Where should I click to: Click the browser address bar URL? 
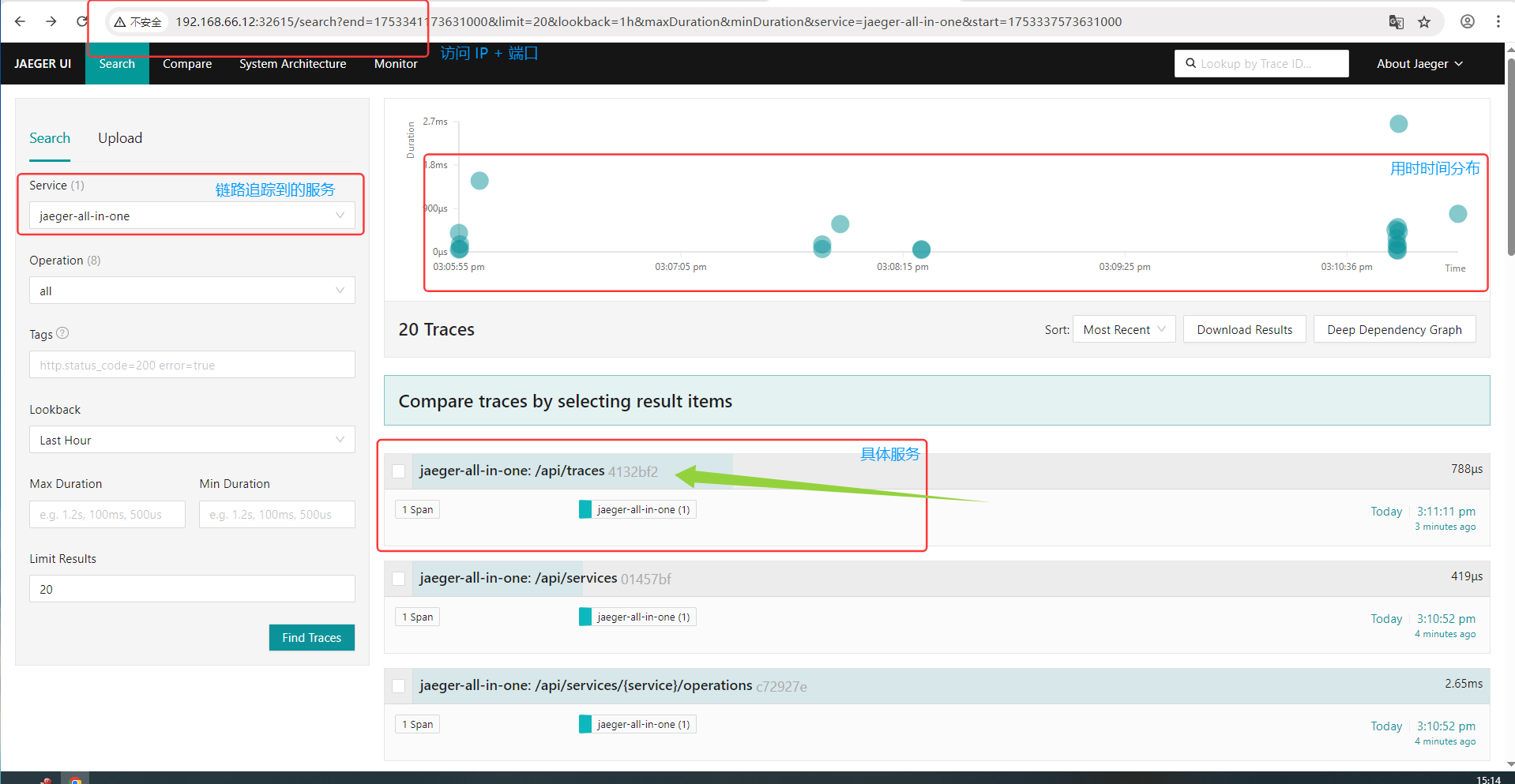point(648,22)
